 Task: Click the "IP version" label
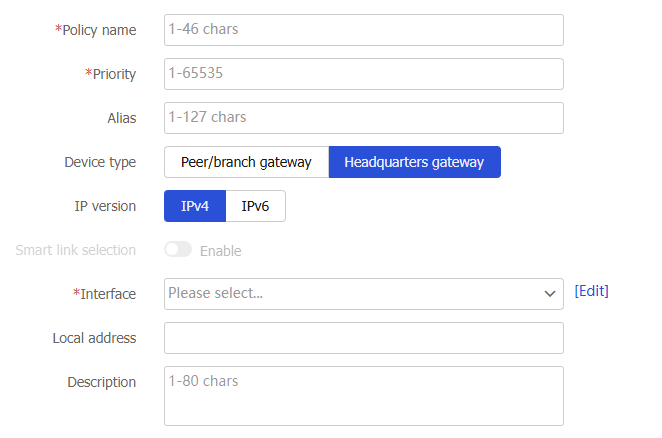tap(105, 206)
